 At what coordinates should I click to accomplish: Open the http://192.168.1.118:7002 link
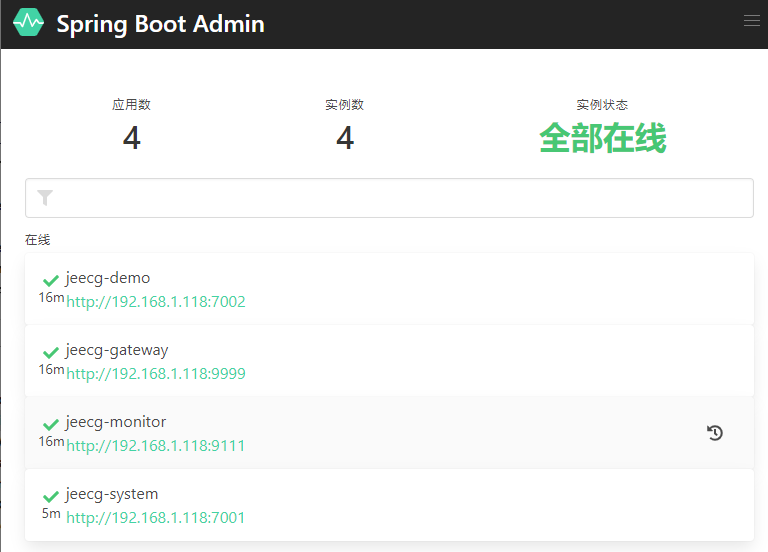(156, 302)
